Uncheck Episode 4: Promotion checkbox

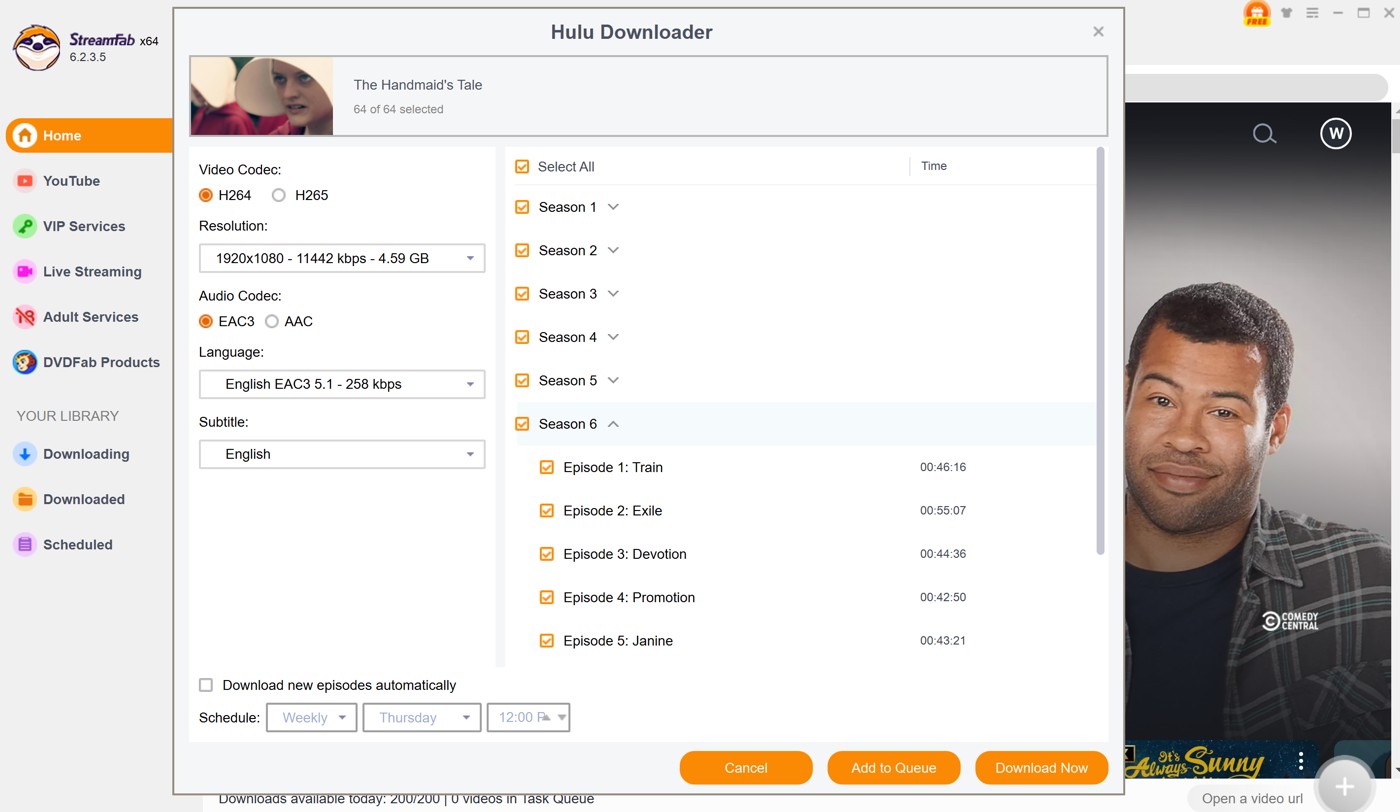pyautogui.click(x=547, y=597)
